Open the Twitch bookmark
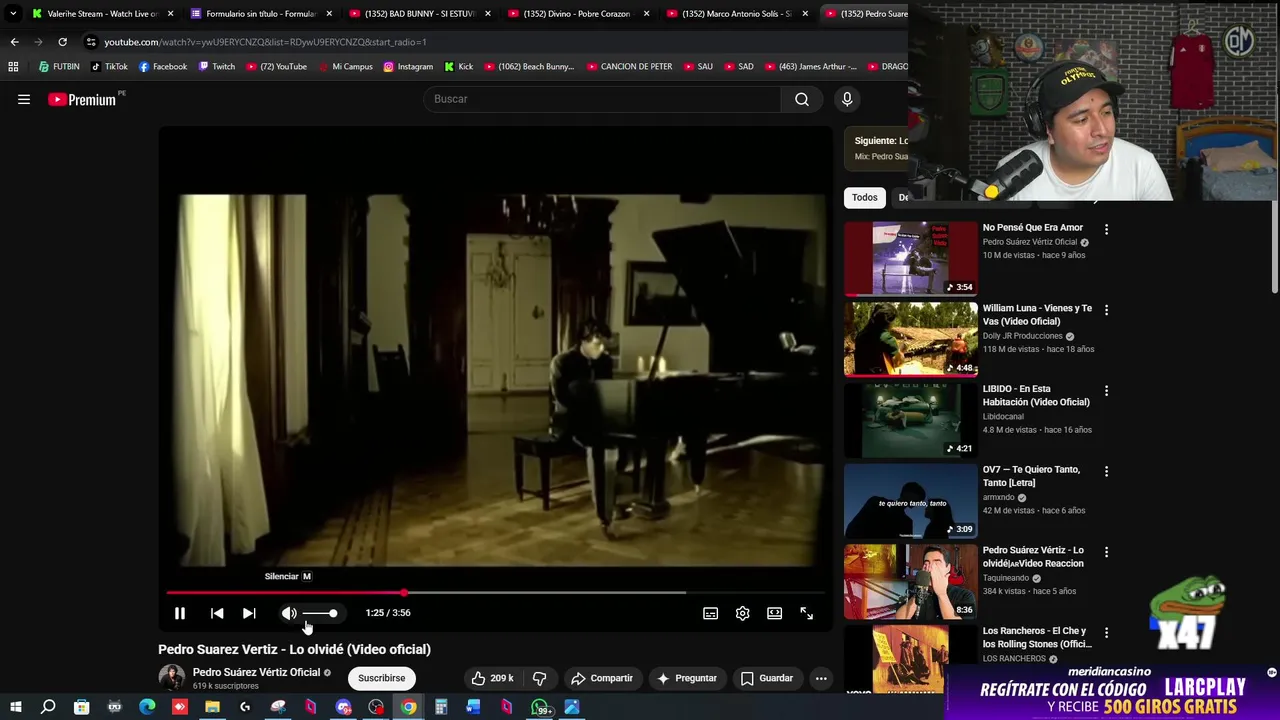1280x720 pixels. [x=217, y=67]
